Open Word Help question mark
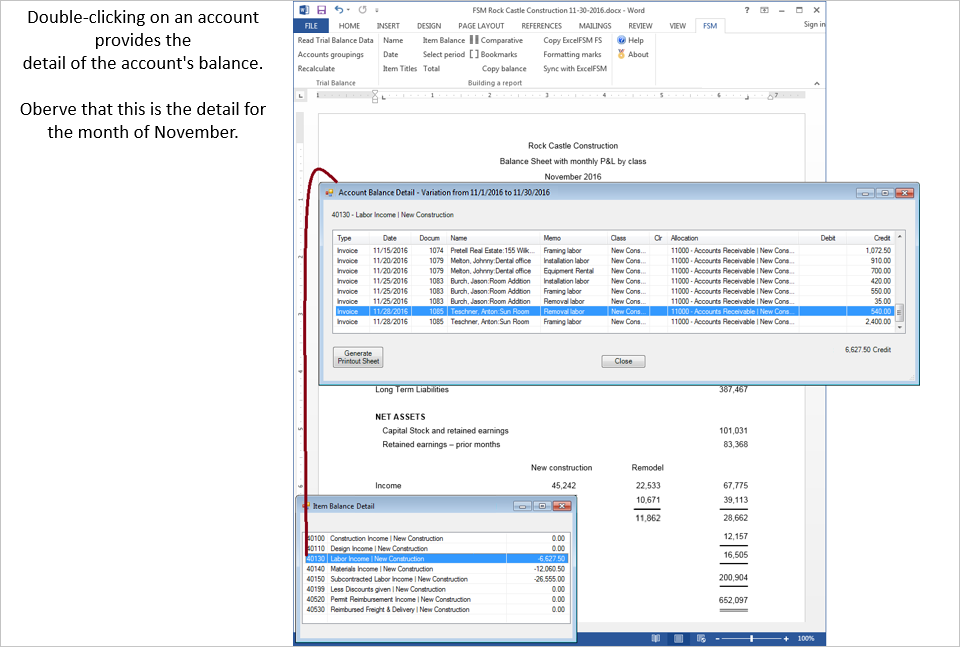The image size is (960, 647). [x=747, y=10]
